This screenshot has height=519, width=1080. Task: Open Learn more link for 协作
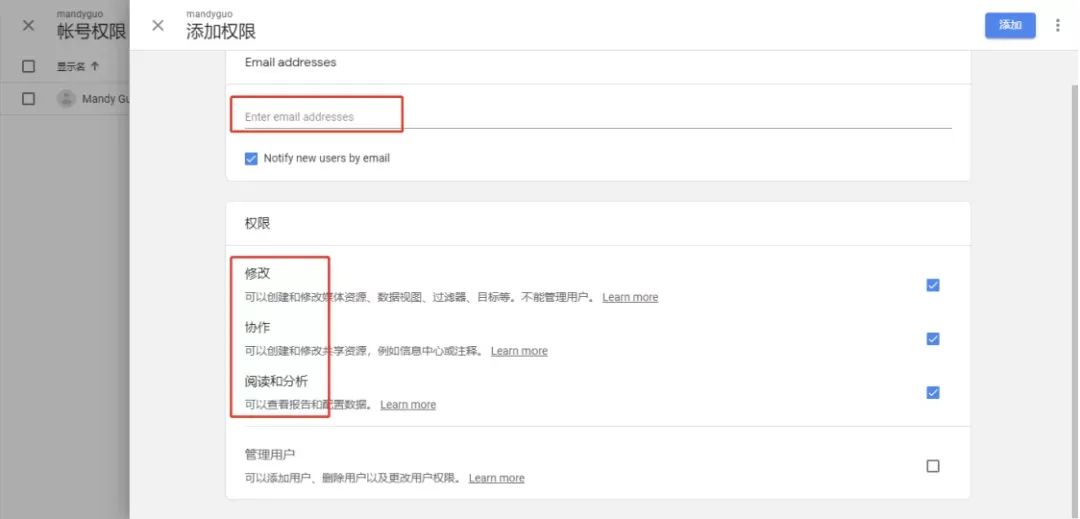coord(519,351)
